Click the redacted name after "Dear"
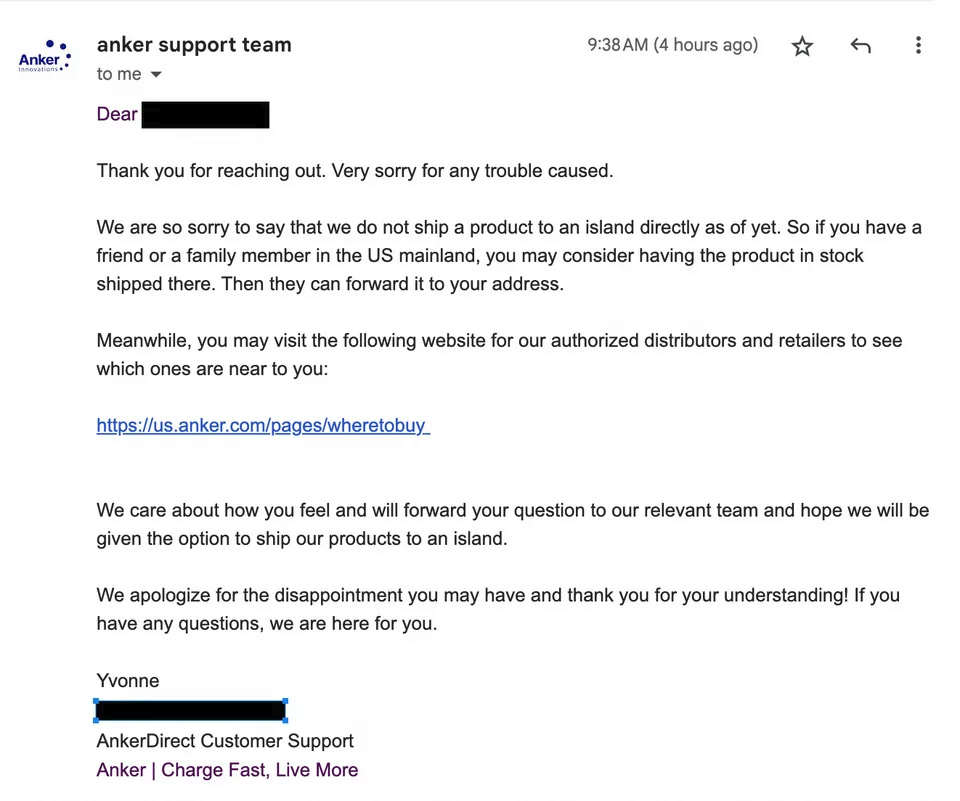 tap(205, 115)
